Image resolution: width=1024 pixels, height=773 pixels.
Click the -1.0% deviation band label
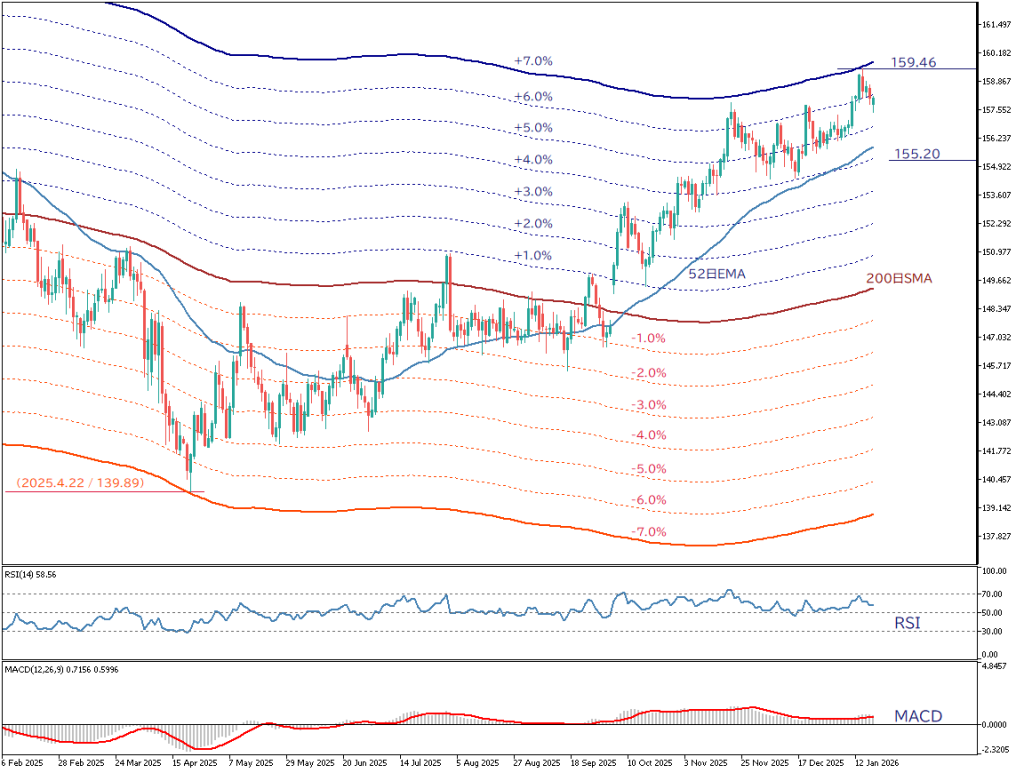[650, 339]
